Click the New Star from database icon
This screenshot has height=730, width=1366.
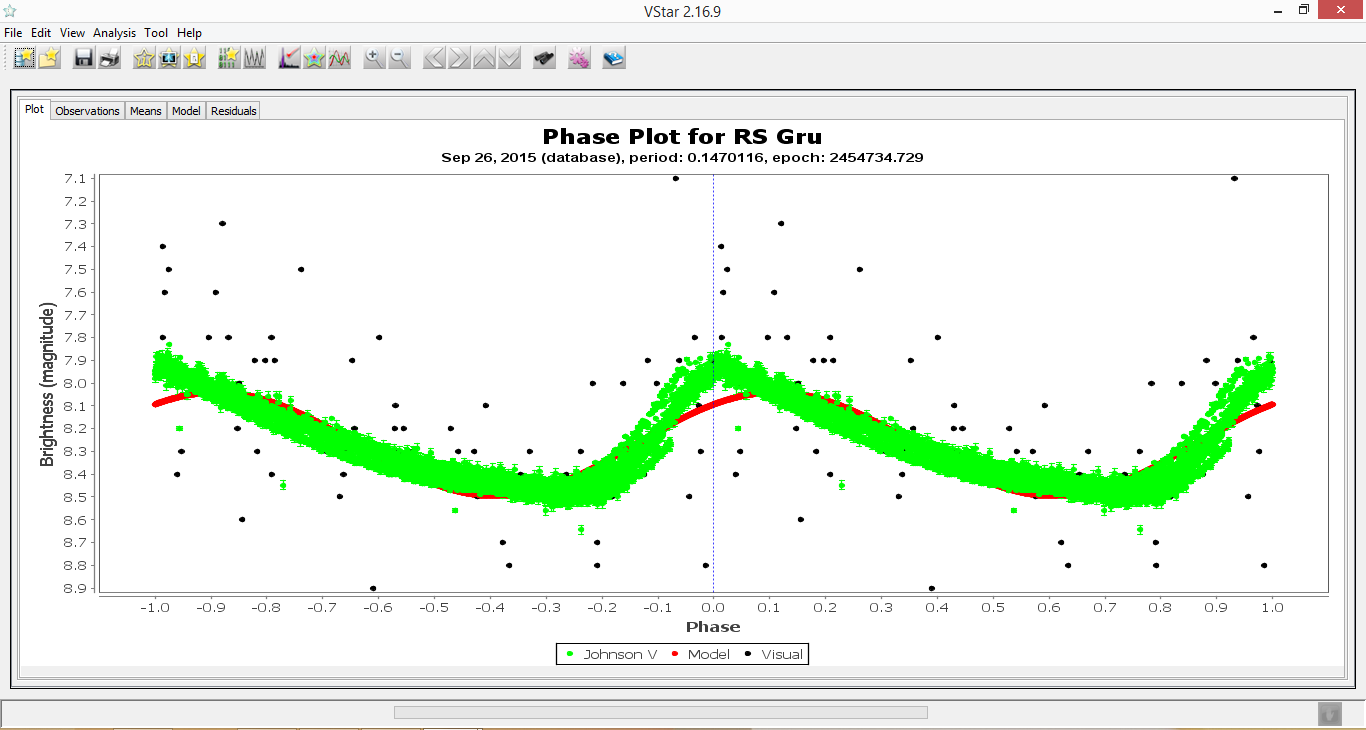tap(24, 59)
